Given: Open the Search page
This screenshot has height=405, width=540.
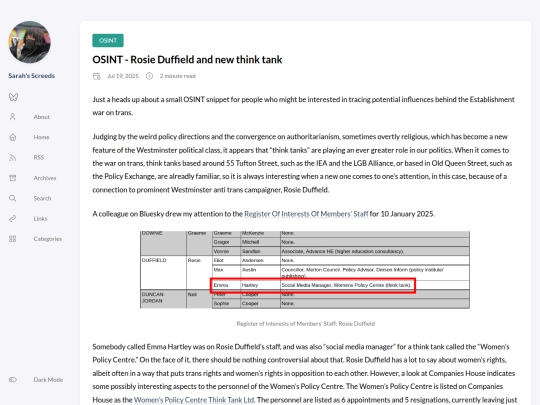Looking at the screenshot, I should (42, 198).
